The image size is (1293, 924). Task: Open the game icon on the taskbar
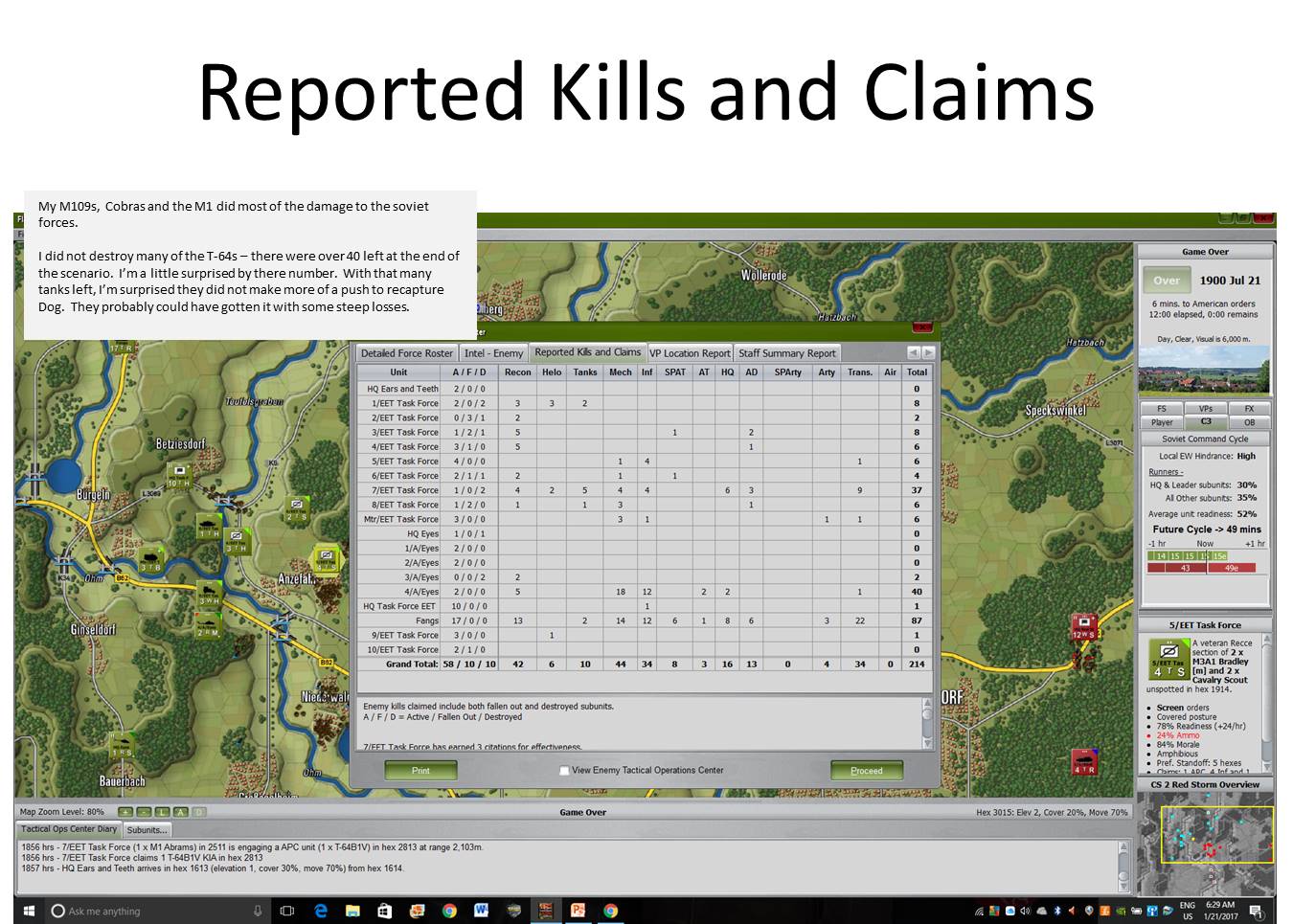point(546,911)
